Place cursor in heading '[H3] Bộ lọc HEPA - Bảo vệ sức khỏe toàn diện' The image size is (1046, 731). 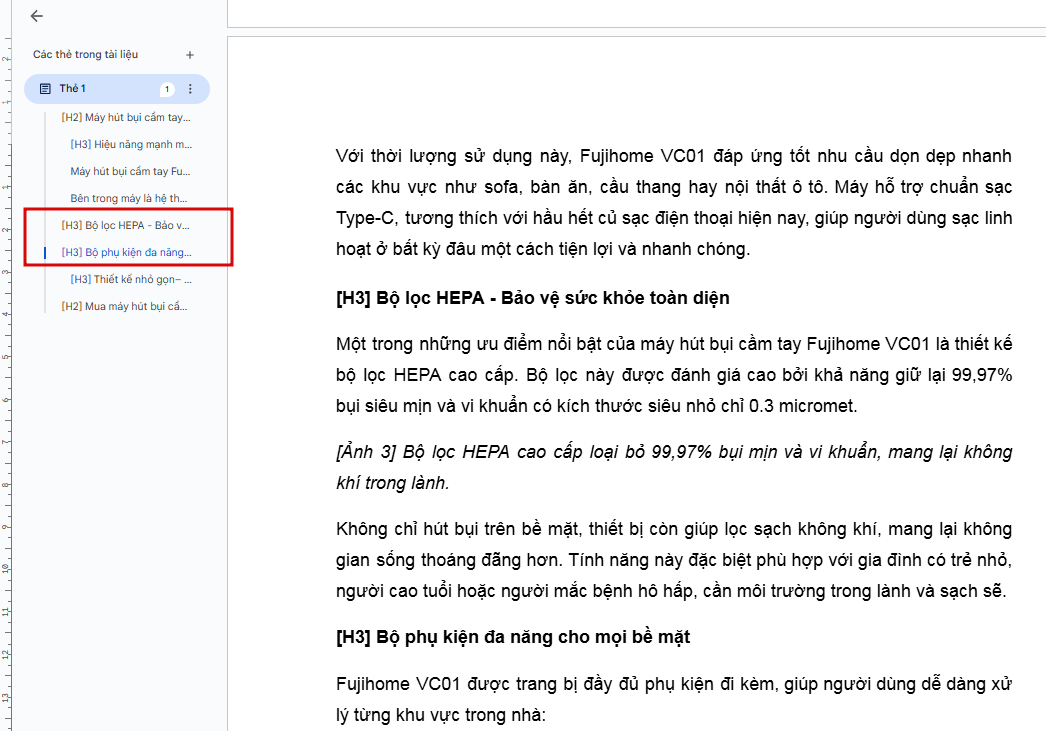(532, 297)
